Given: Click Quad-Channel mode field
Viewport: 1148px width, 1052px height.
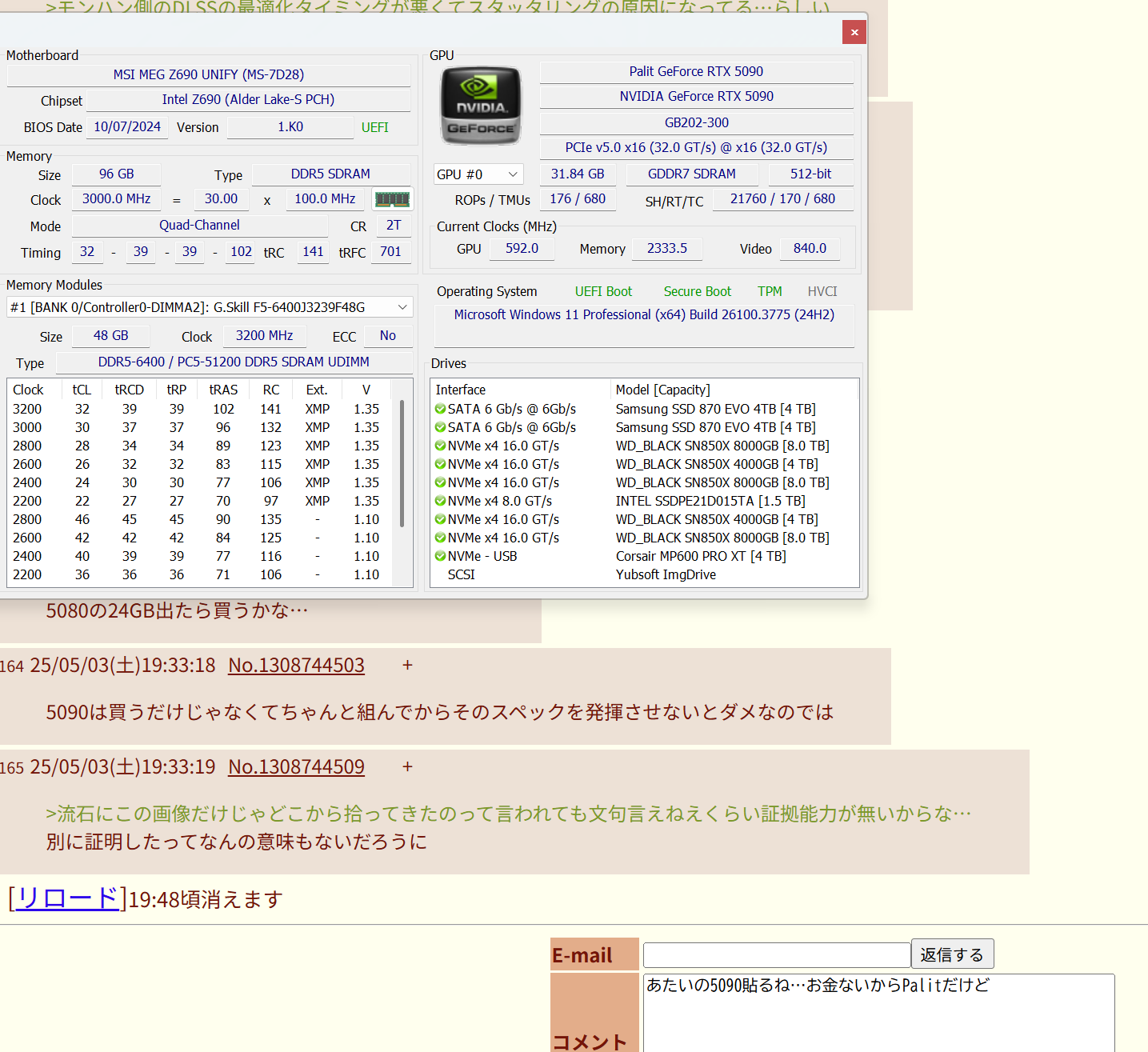Looking at the screenshot, I should (x=199, y=225).
